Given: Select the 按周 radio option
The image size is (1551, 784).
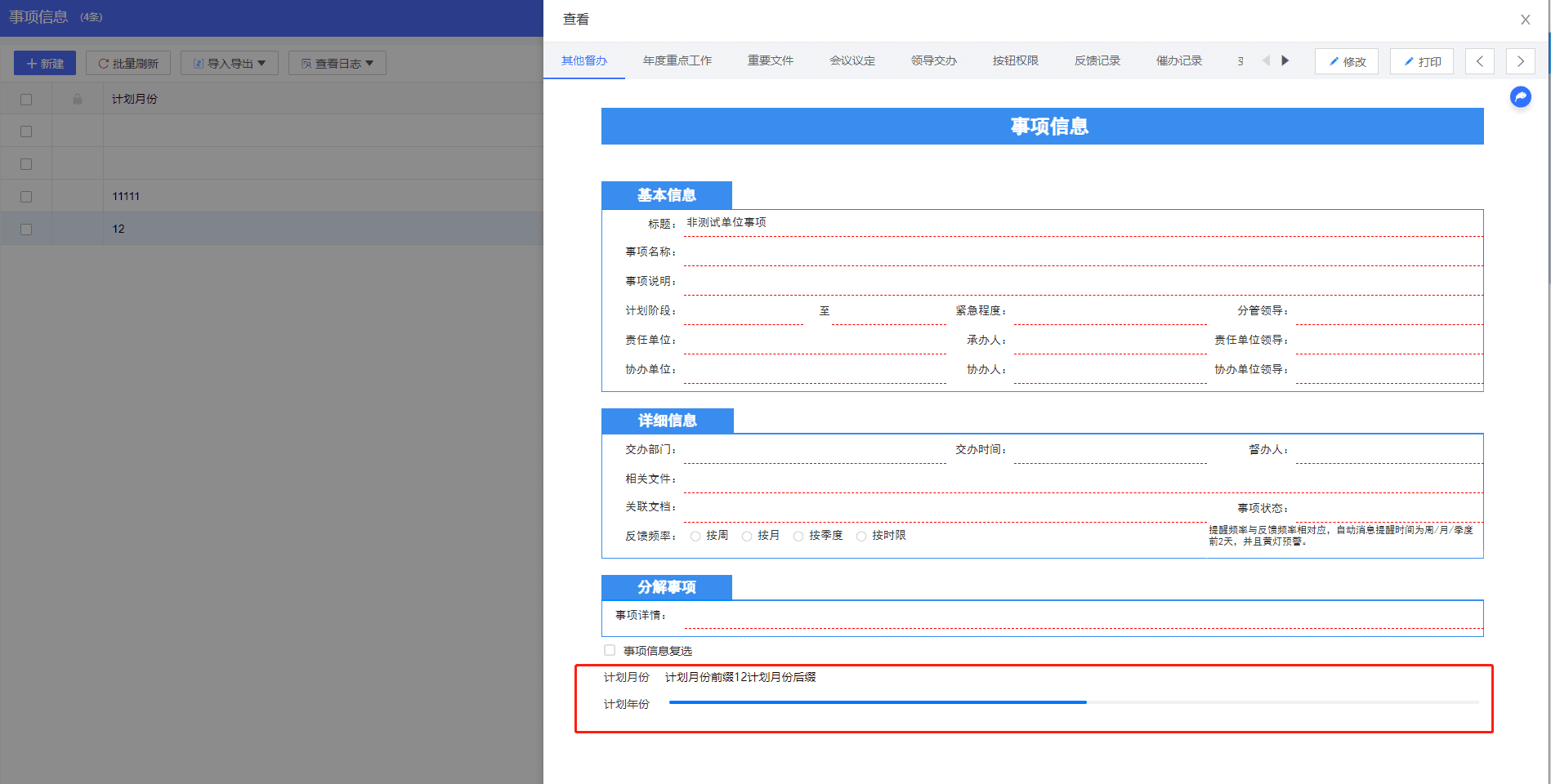Looking at the screenshot, I should pyautogui.click(x=695, y=536).
